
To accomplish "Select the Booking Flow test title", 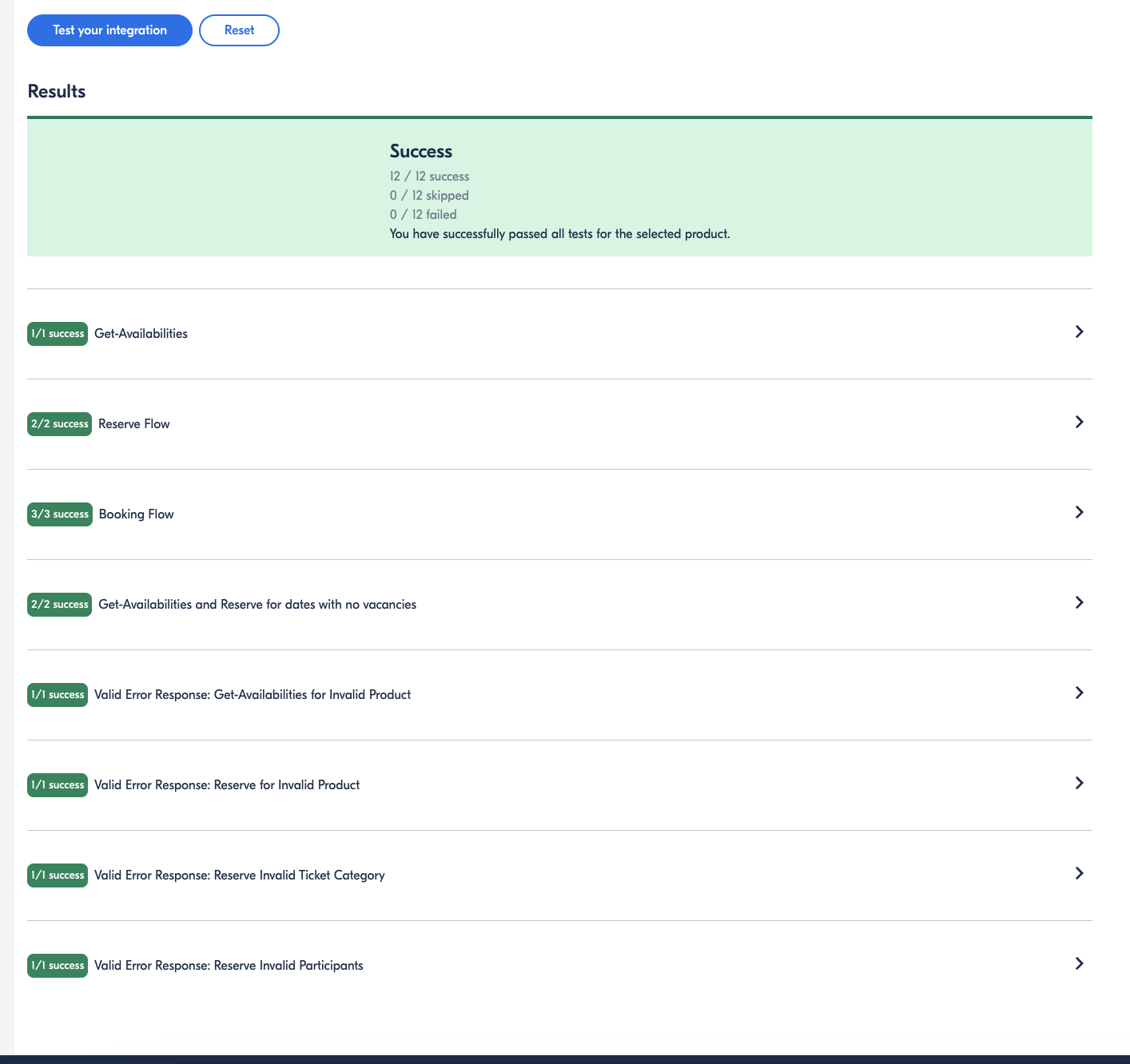I will coord(136,514).
